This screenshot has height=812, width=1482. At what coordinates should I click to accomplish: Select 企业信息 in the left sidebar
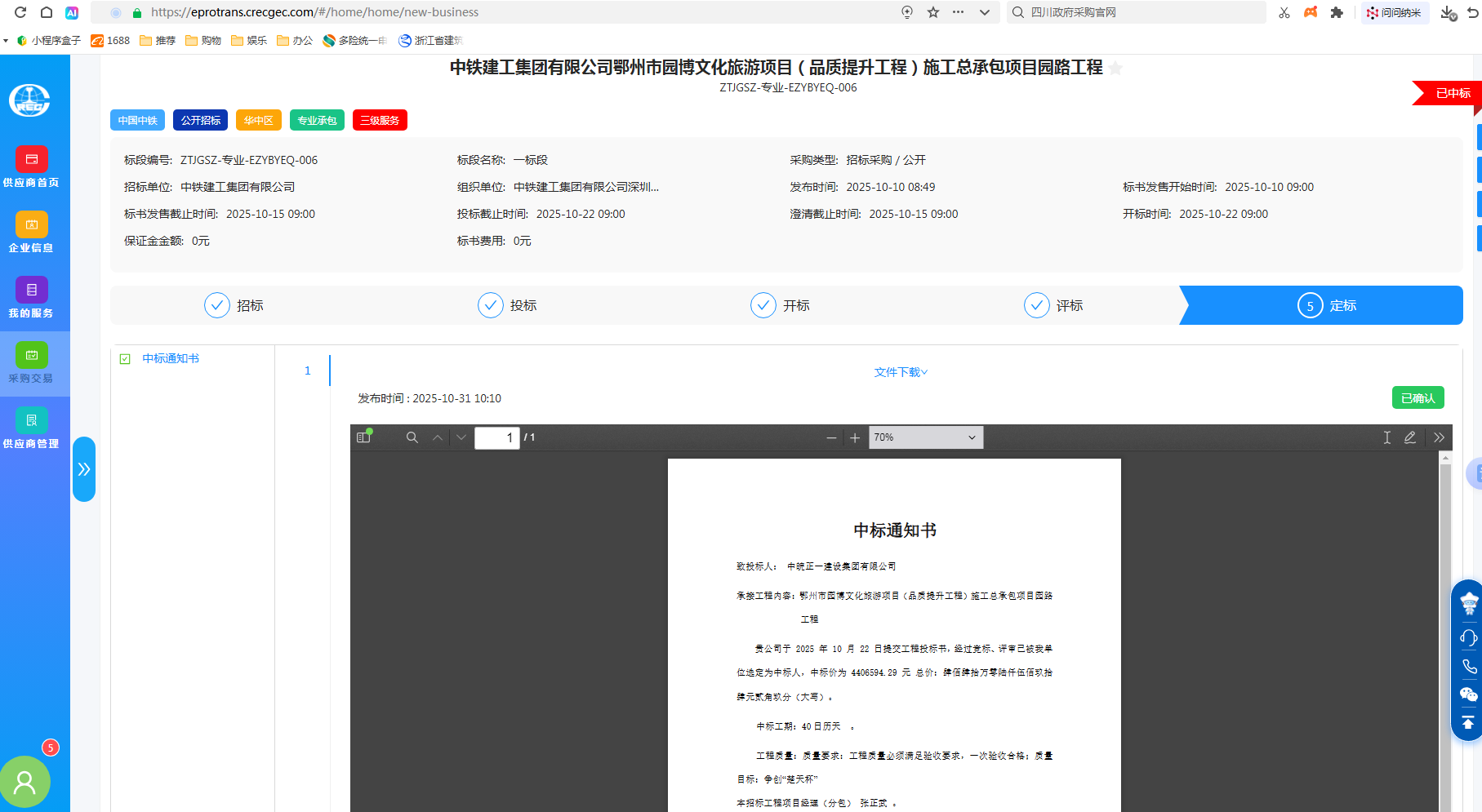pos(31,233)
